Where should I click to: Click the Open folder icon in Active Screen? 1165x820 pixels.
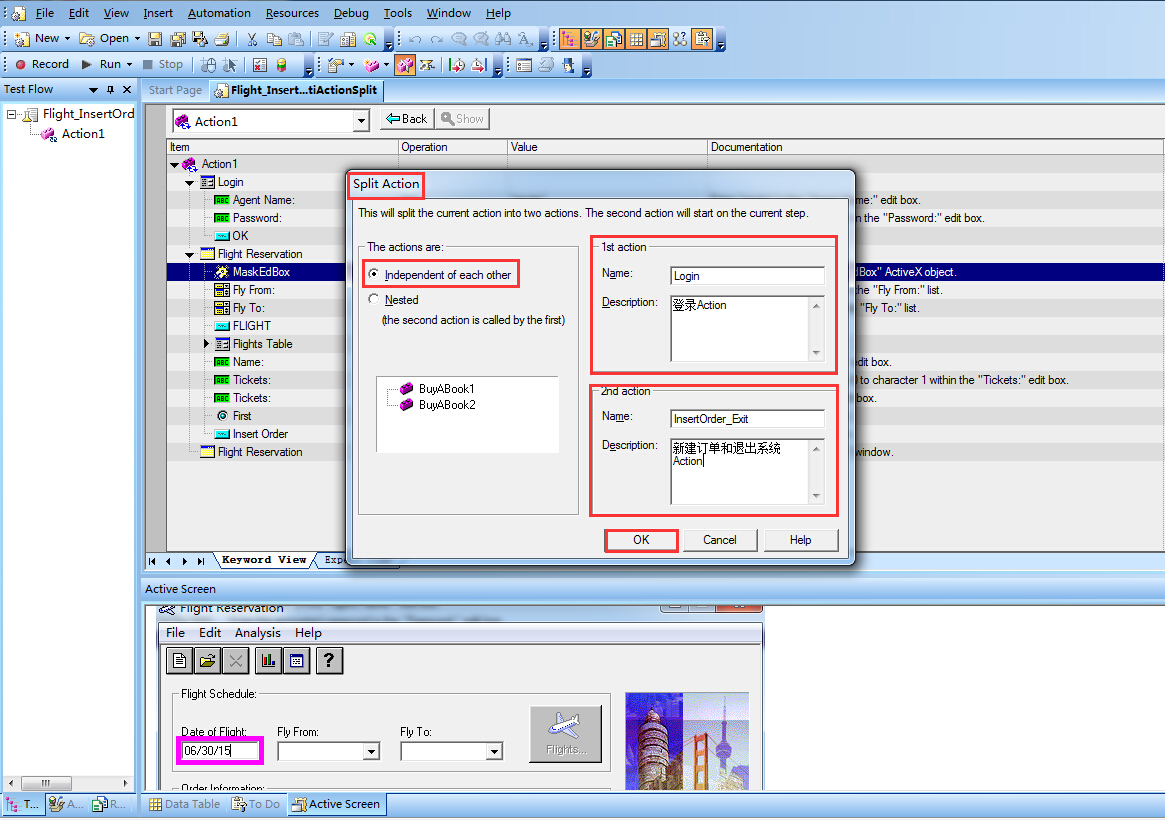(x=207, y=660)
